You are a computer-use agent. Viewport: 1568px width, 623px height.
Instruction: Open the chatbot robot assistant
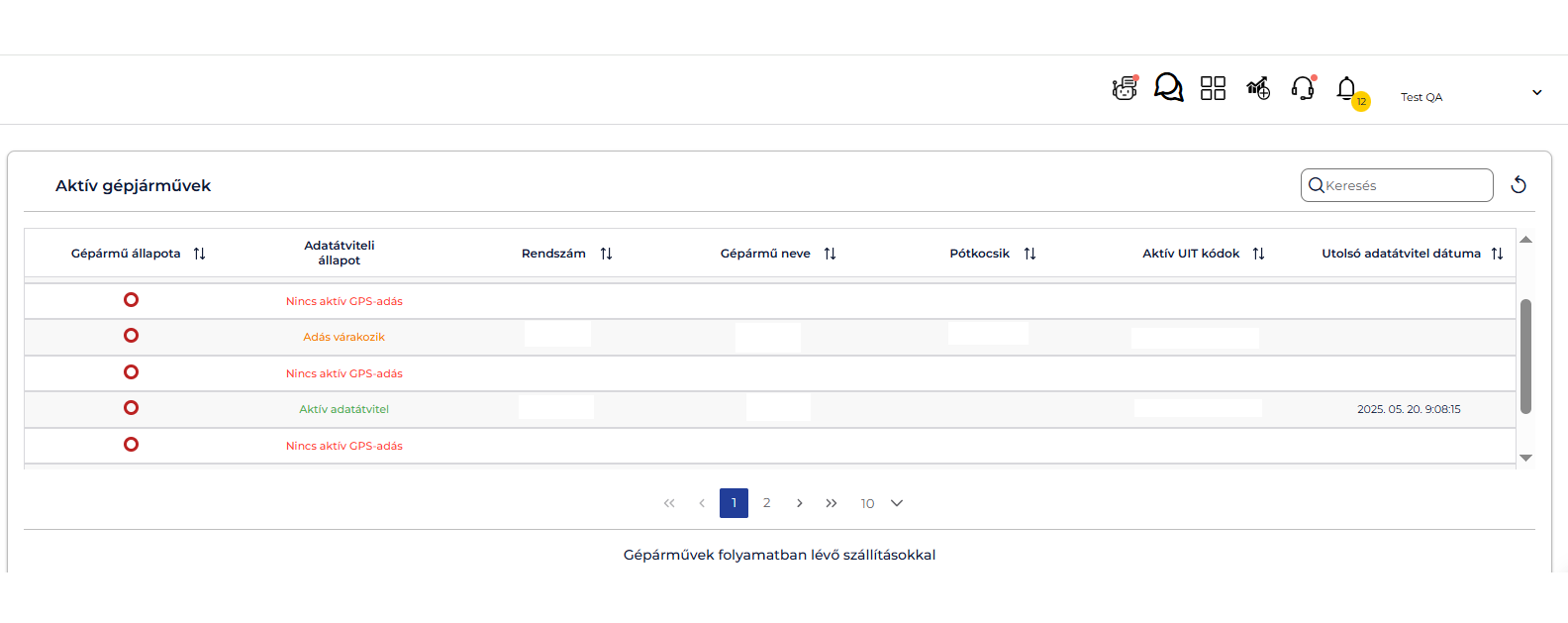point(1125,88)
